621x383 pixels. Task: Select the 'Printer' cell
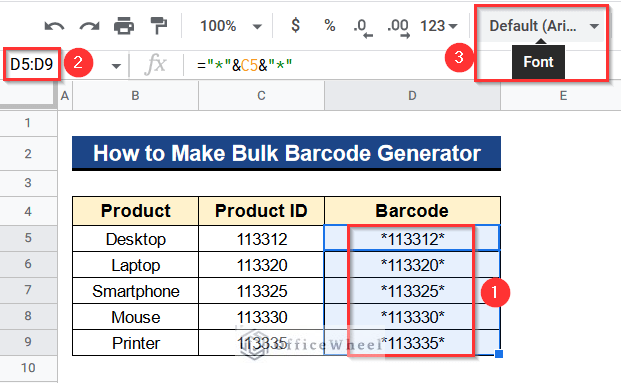[x=135, y=343]
